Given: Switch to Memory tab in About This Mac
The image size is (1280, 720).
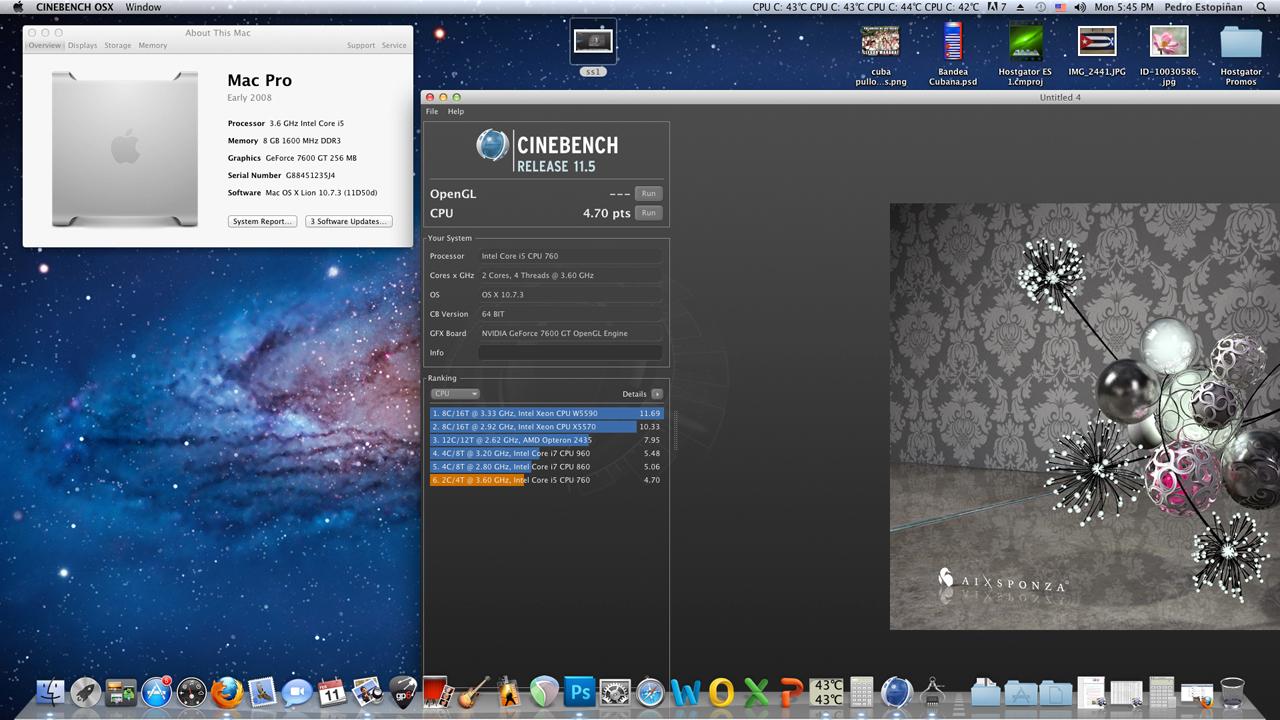Looking at the screenshot, I should point(153,45).
